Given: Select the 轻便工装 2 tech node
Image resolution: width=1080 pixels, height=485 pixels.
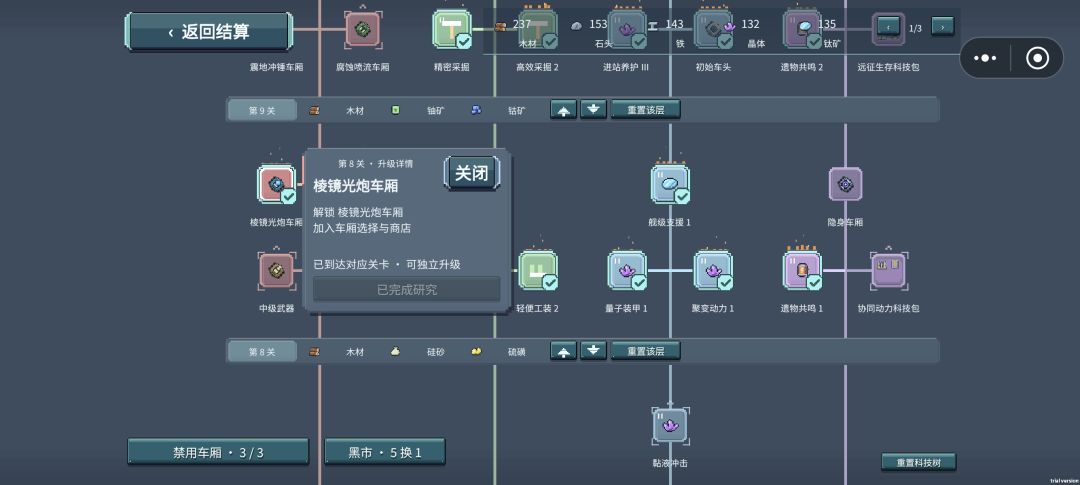Looking at the screenshot, I should [538, 270].
